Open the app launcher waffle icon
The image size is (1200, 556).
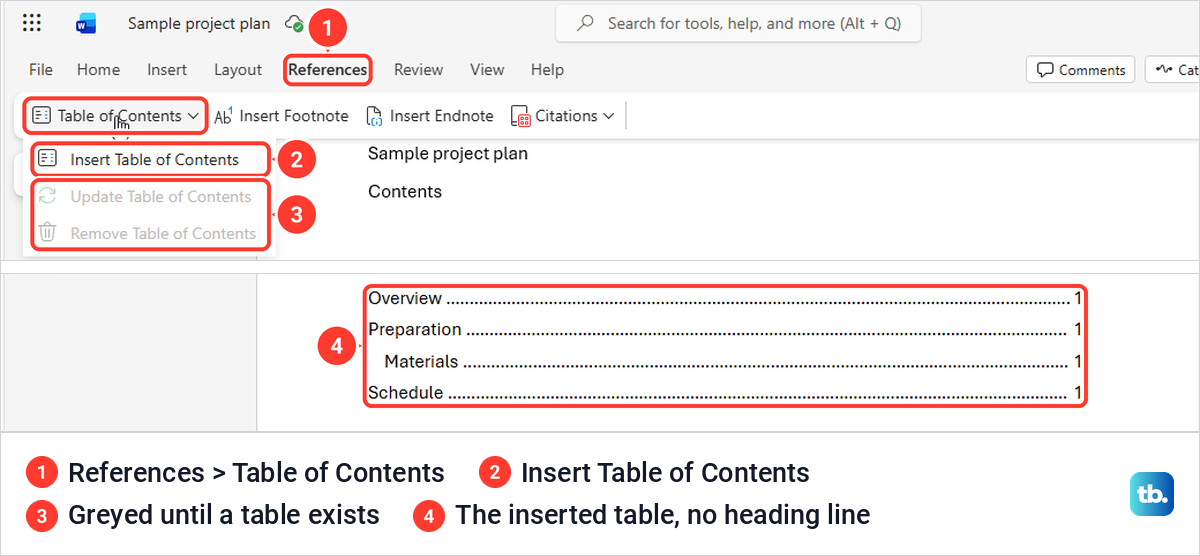point(32,23)
